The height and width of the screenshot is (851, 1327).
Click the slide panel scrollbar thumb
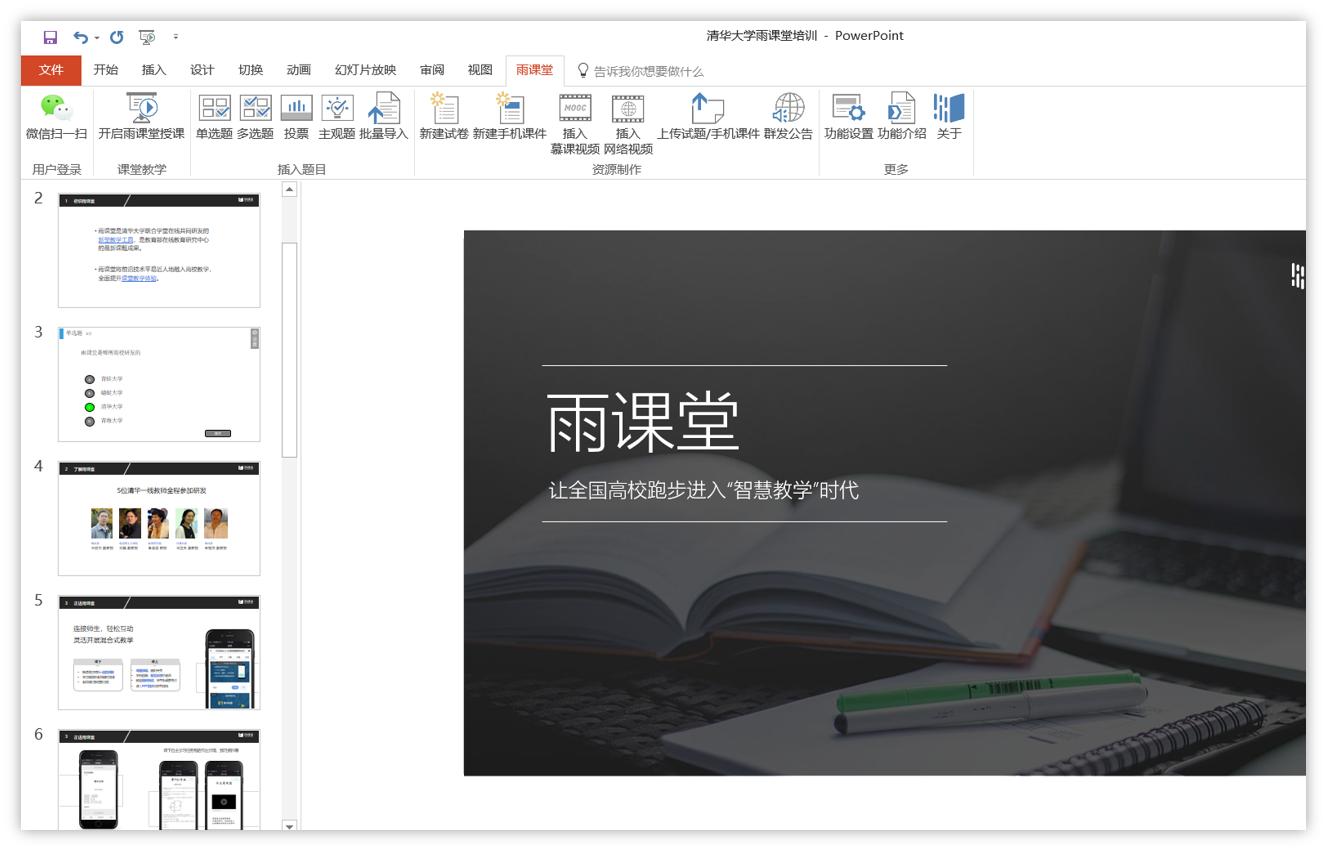point(290,349)
